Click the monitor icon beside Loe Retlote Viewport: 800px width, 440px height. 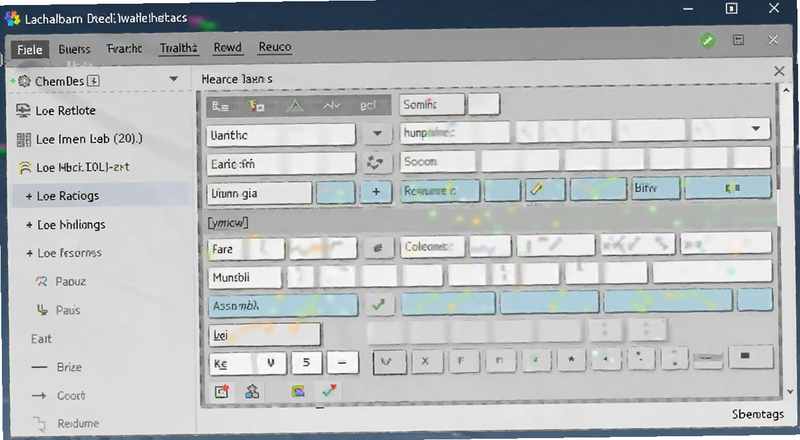(23, 110)
